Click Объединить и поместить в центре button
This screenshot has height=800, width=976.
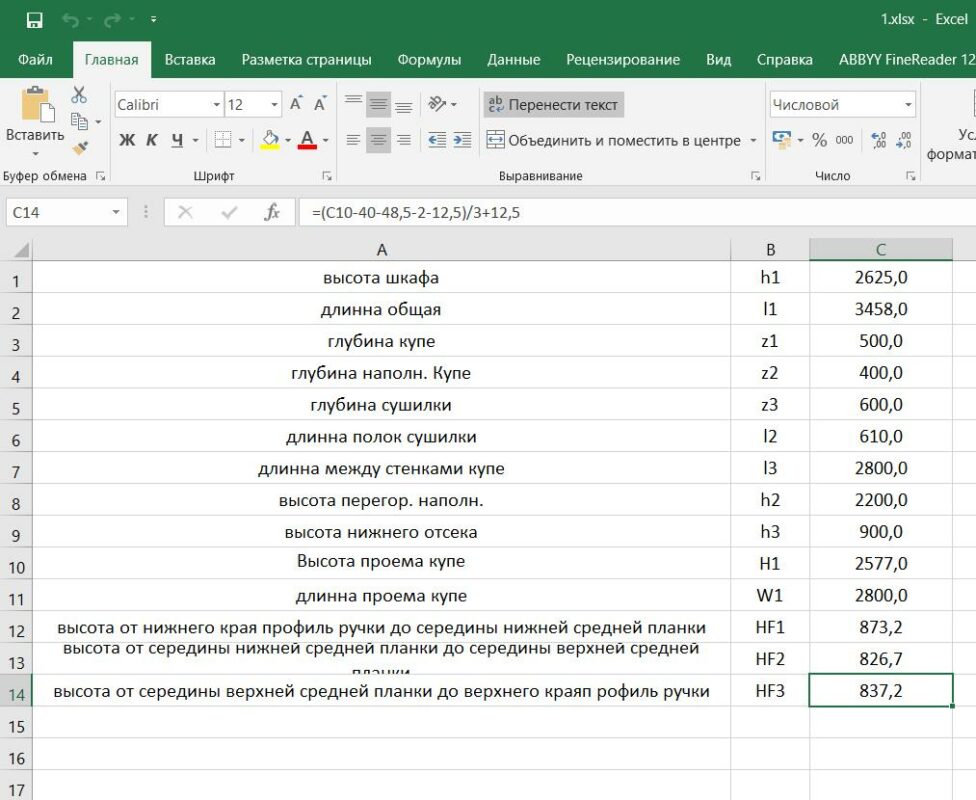613,140
